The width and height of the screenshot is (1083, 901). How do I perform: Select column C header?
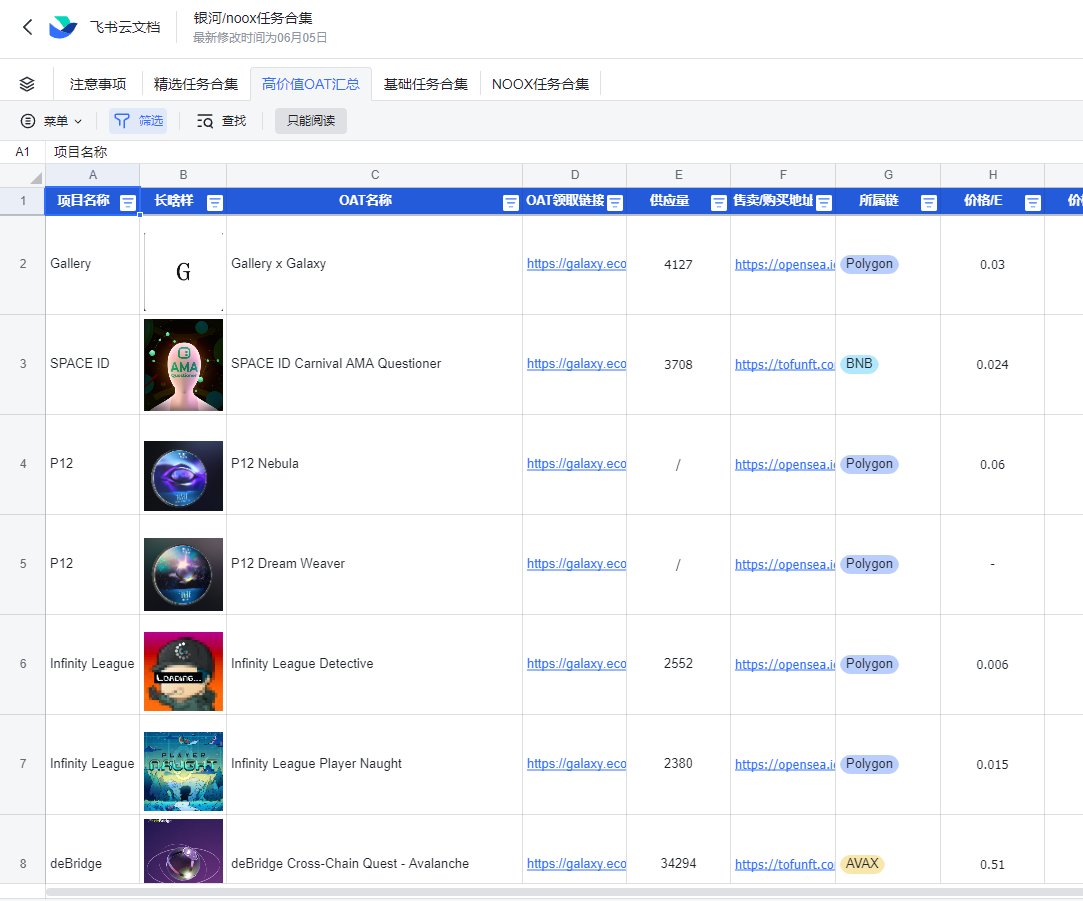tap(374, 176)
